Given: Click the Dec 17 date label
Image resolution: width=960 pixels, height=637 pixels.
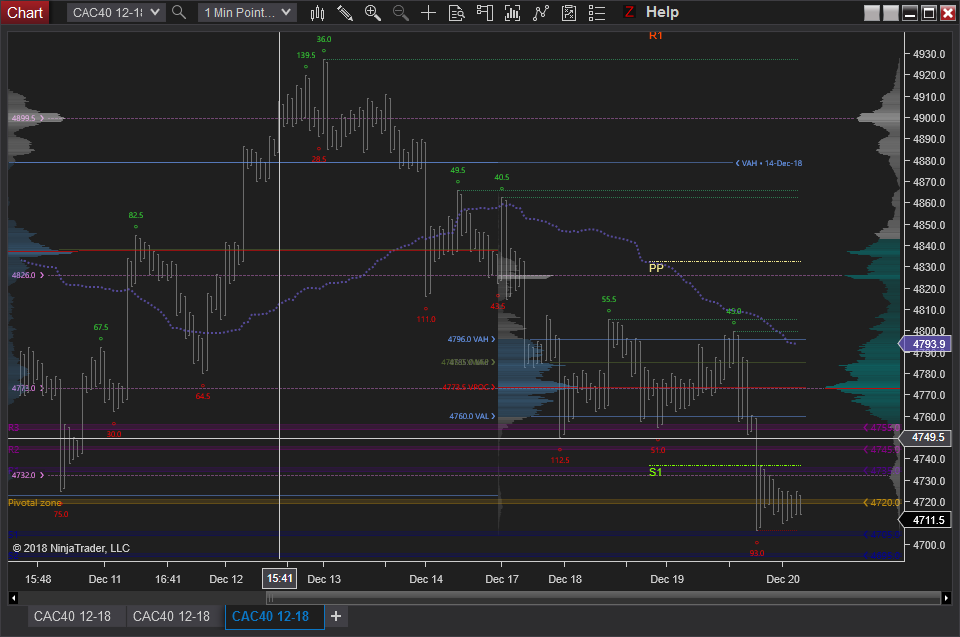Looking at the screenshot, I should [501, 579].
